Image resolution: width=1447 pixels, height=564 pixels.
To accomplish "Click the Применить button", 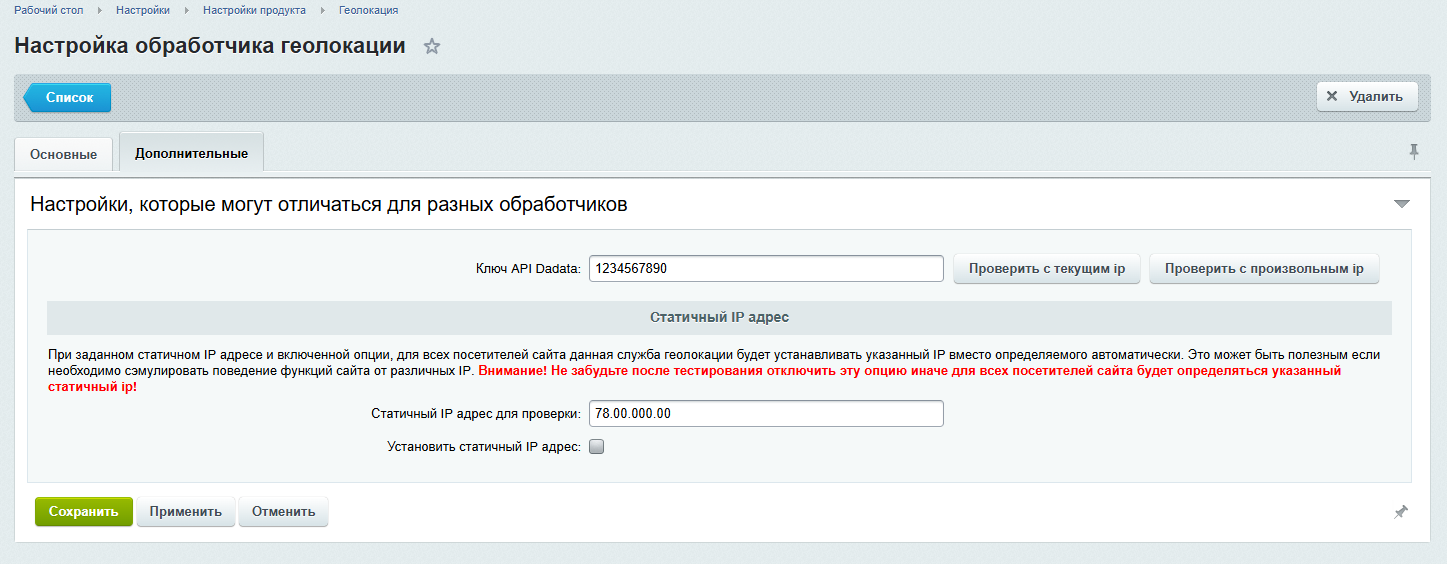I will [x=186, y=512].
